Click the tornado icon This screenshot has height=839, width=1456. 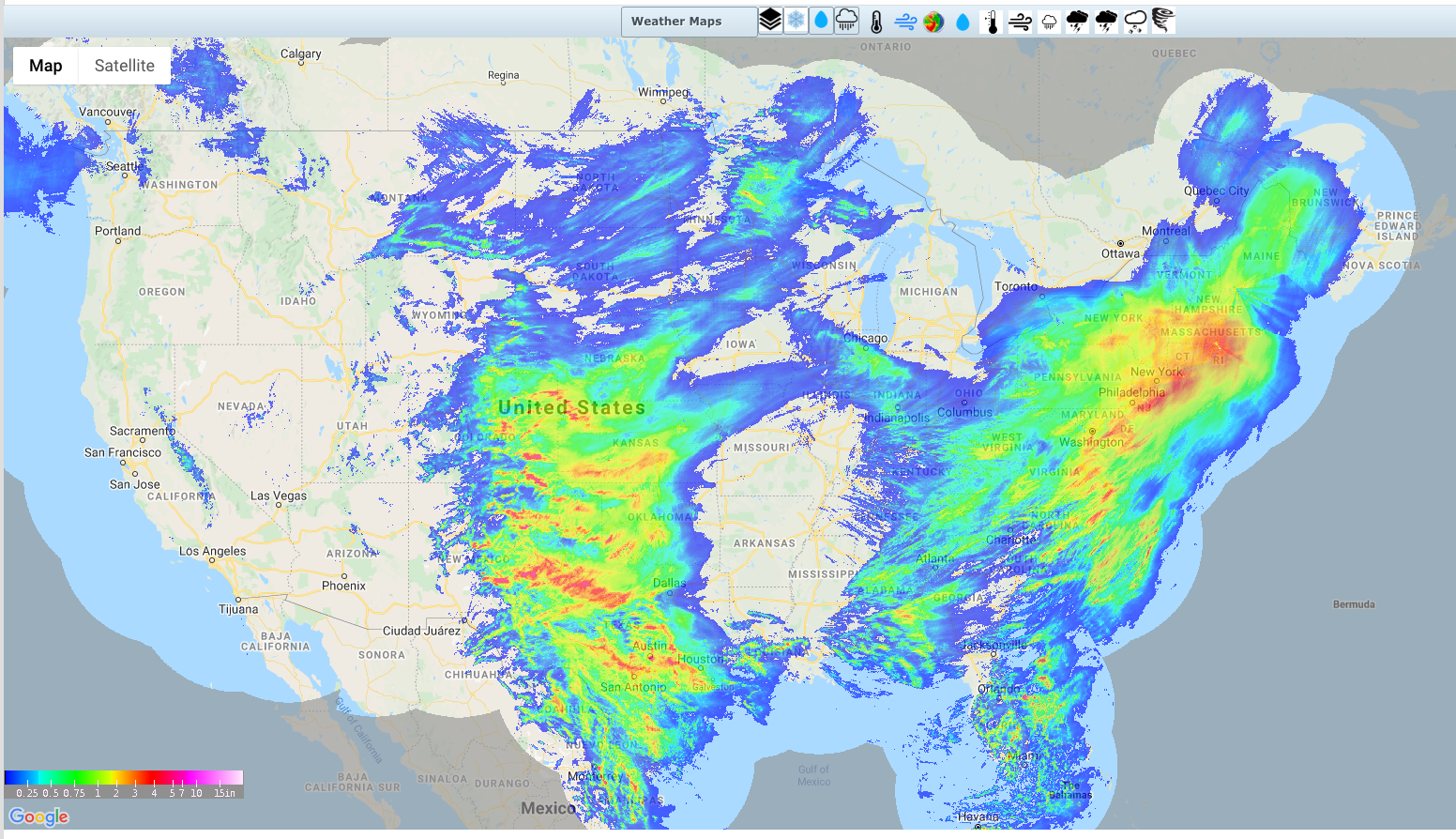click(x=1163, y=21)
